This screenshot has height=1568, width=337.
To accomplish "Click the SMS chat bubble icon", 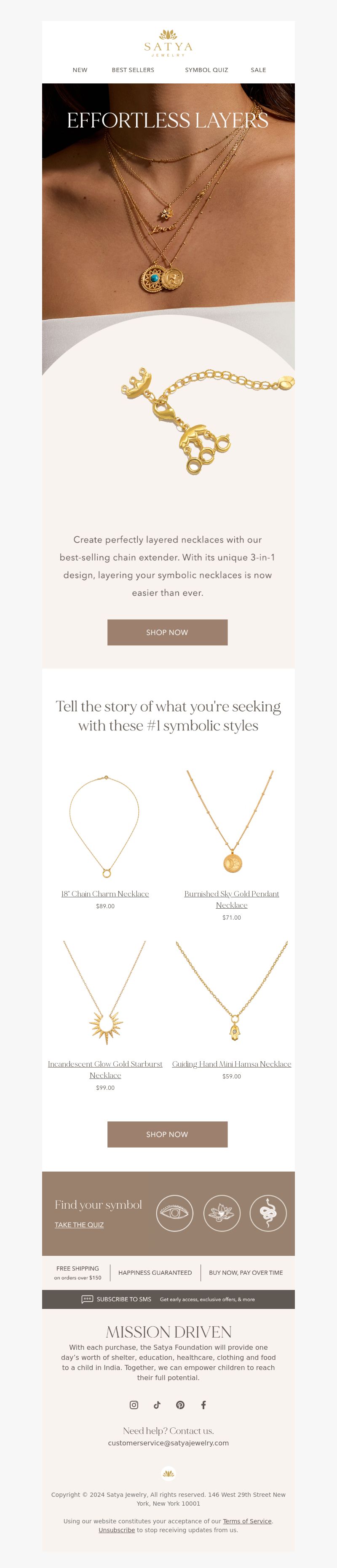I will click(87, 1298).
